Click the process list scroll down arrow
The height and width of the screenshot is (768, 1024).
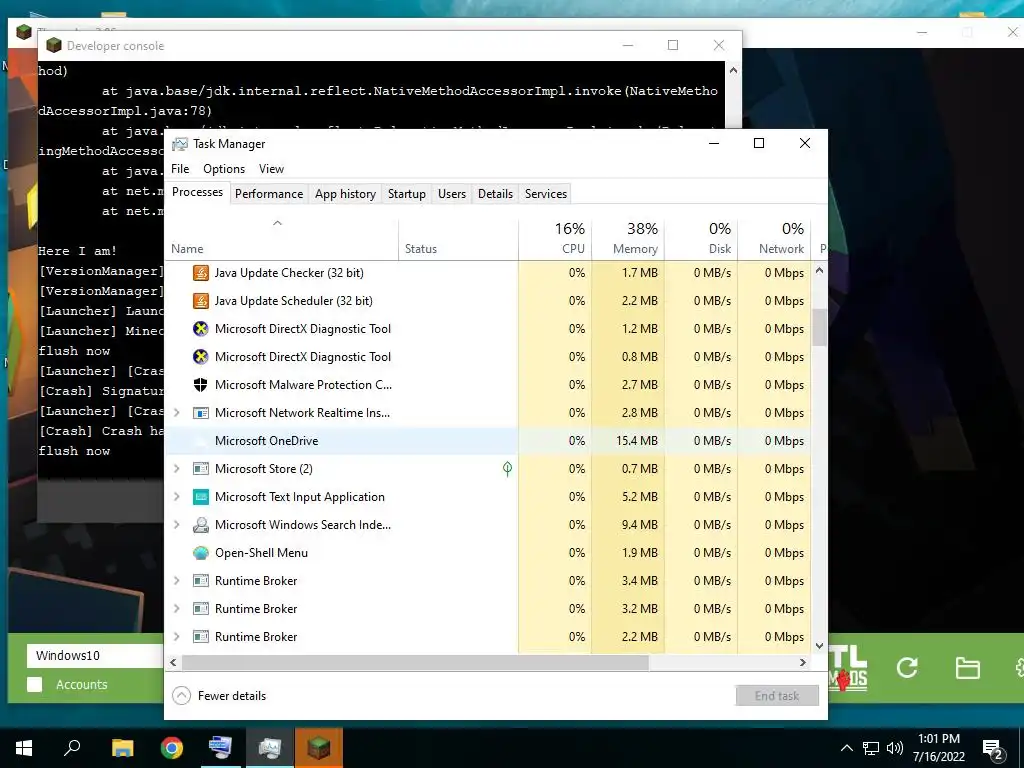(x=820, y=645)
